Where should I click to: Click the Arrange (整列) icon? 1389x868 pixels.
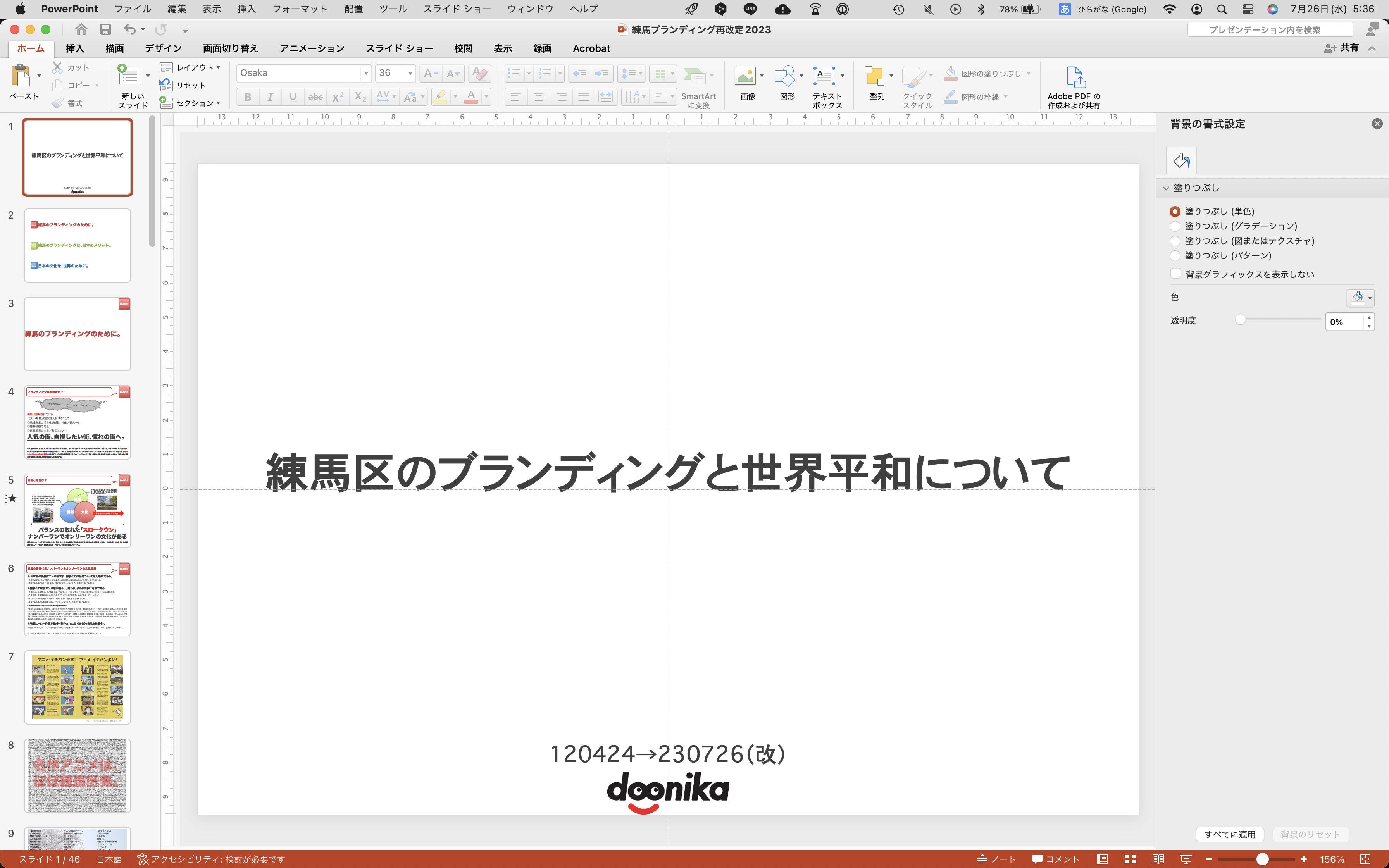pyautogui.click(x=874, y=76)
